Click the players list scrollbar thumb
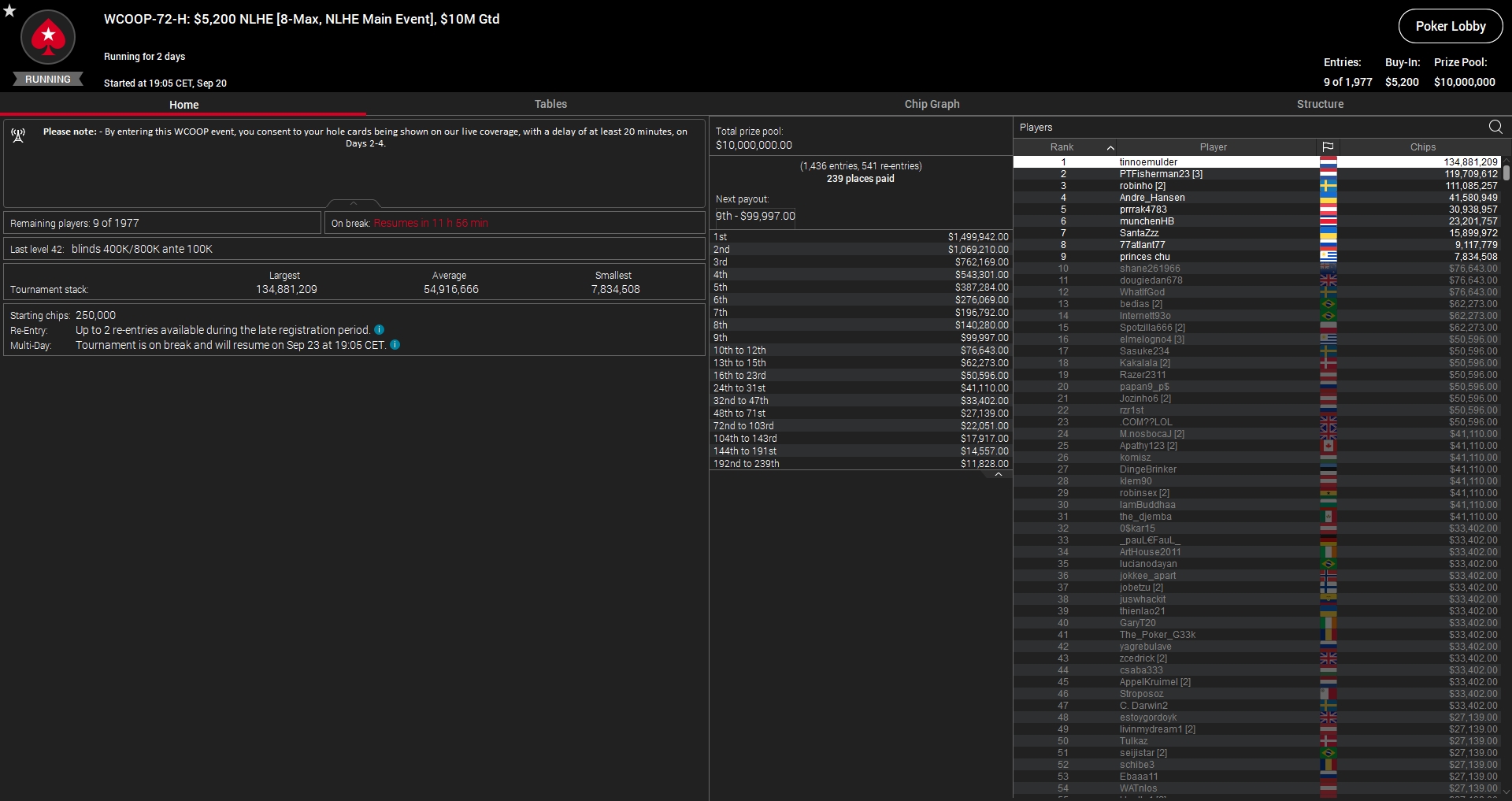The height and width of the screenshot is (801, 1512). 1506,172
